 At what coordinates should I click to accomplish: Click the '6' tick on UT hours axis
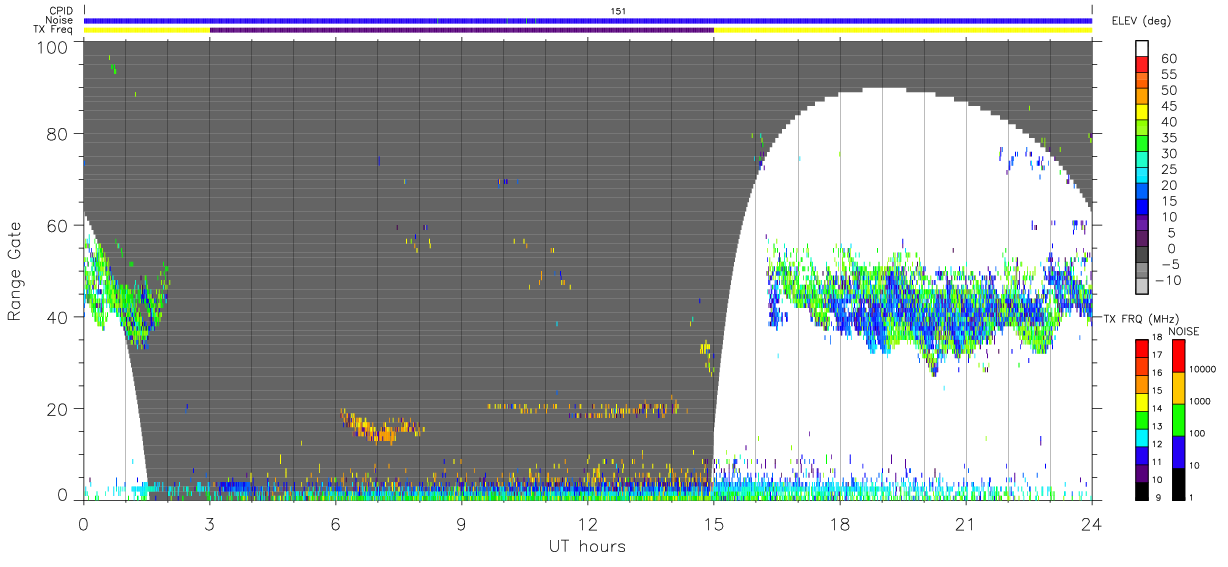coord(335,524)
